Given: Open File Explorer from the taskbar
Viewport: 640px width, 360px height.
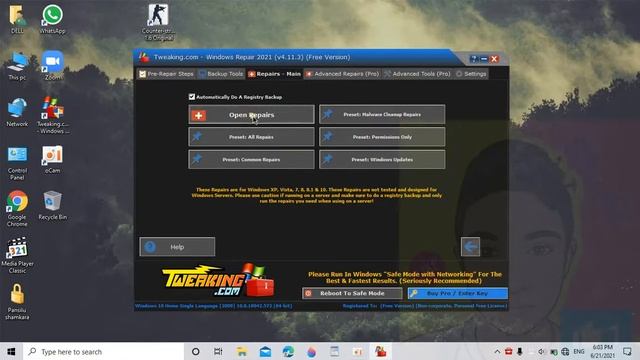Looking at the screenshot, I should (x=242, y=351).
